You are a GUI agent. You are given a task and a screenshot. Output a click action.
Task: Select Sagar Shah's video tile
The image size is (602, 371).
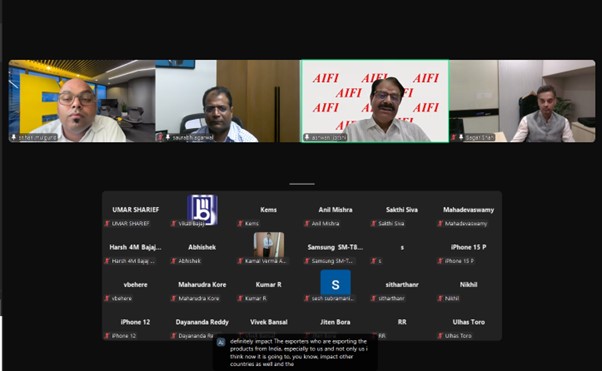(523, 101)
